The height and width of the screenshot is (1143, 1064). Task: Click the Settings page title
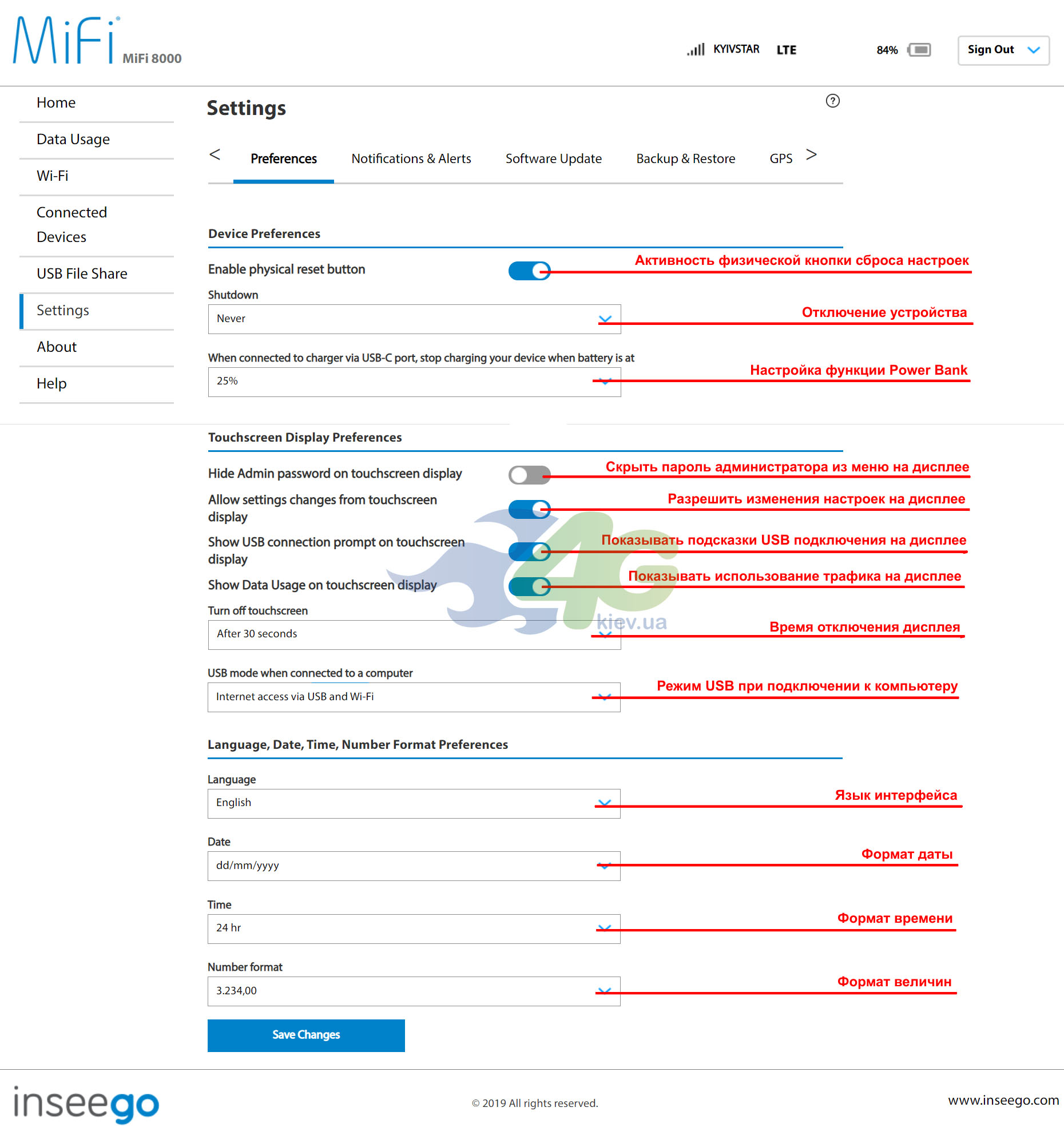[x=246, y=108]
